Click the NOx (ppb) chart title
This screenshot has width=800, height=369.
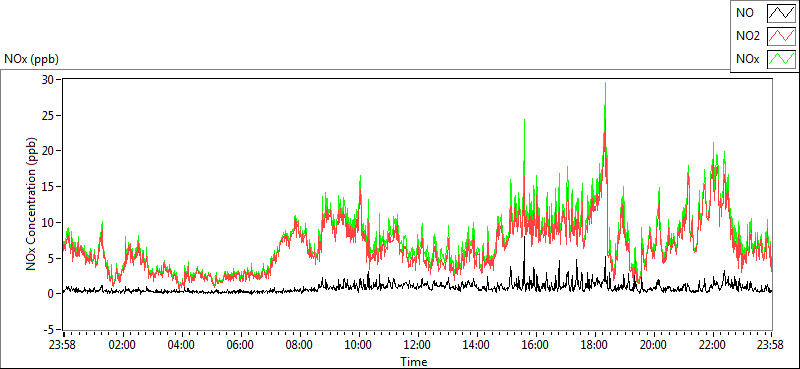point(31,59)
